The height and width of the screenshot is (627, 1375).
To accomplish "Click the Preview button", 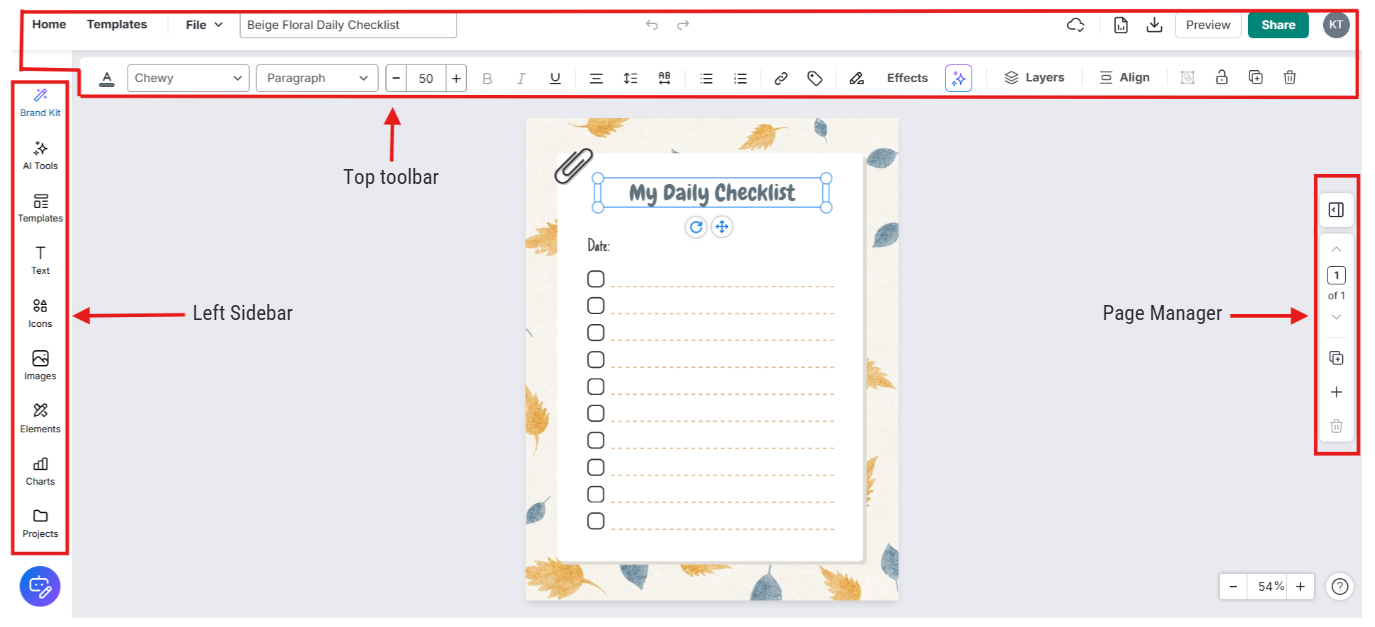I will coord(1208,25).
